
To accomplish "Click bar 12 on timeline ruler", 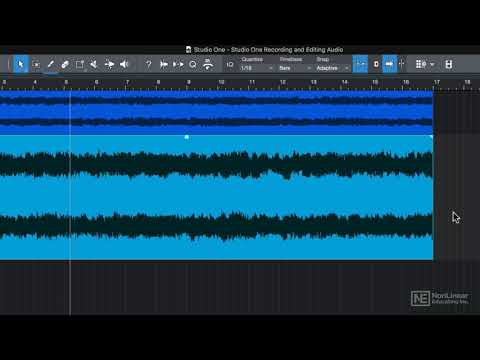I will click(282, 82).
